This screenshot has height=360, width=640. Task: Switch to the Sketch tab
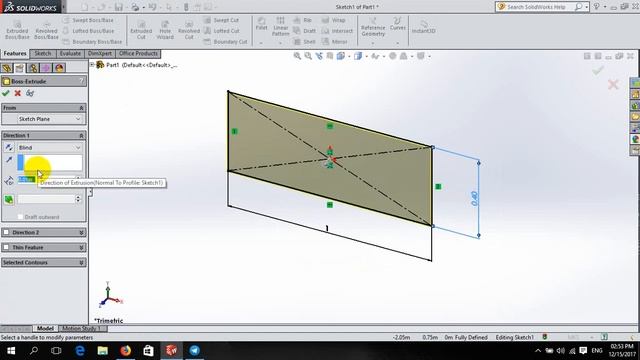(42, 53)
